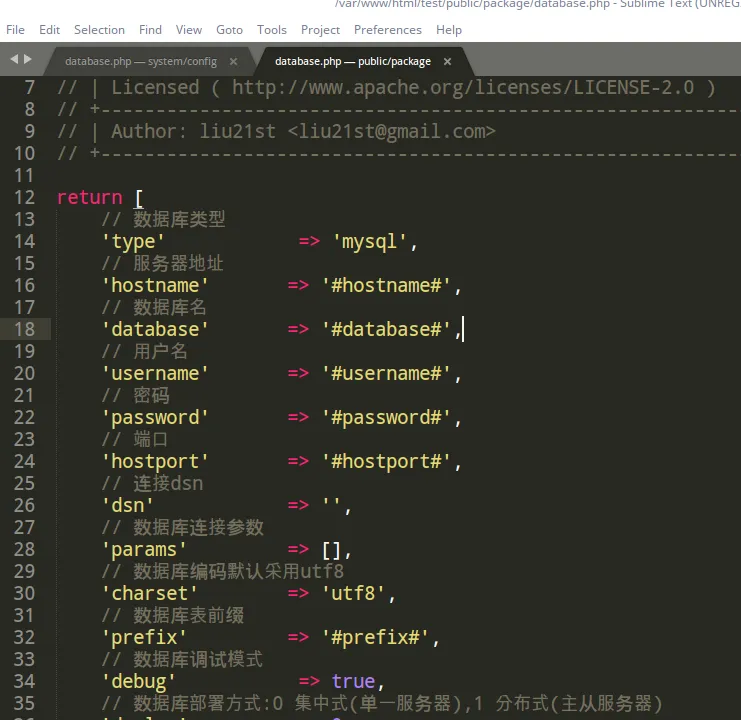Close the system/config database.php tab

click(x=233, y=61)
